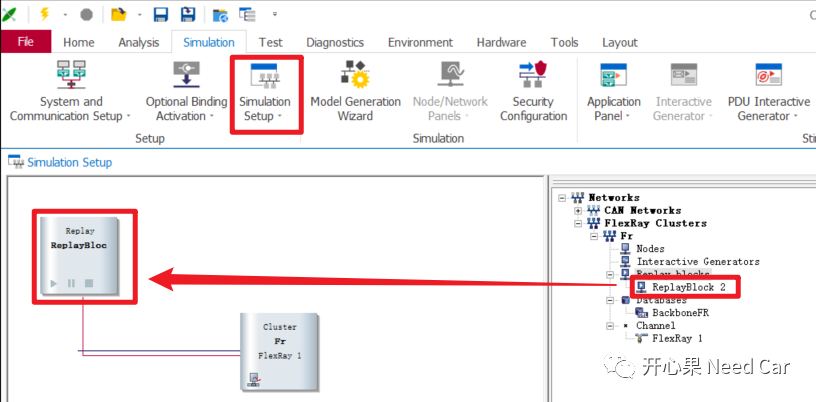The width and height of the screenshot is (816, 402).
Task: Collapse the Networks root node
Action: [563, 198]
